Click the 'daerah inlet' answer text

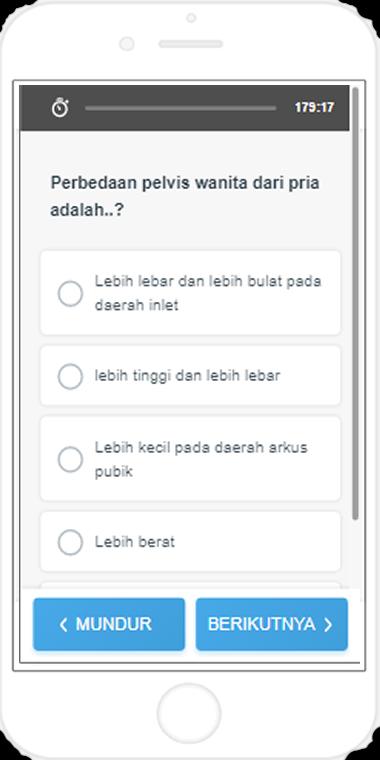[x=137, y=305]
